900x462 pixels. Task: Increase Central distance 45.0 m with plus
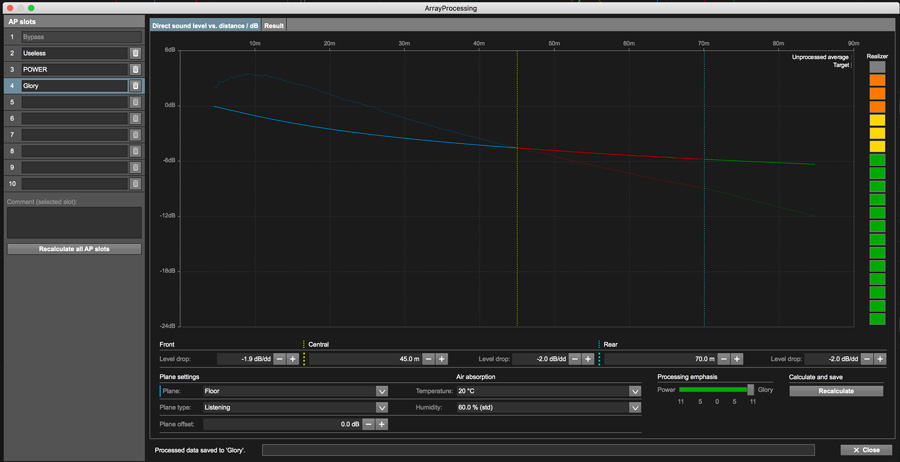[x=442, y=359]
